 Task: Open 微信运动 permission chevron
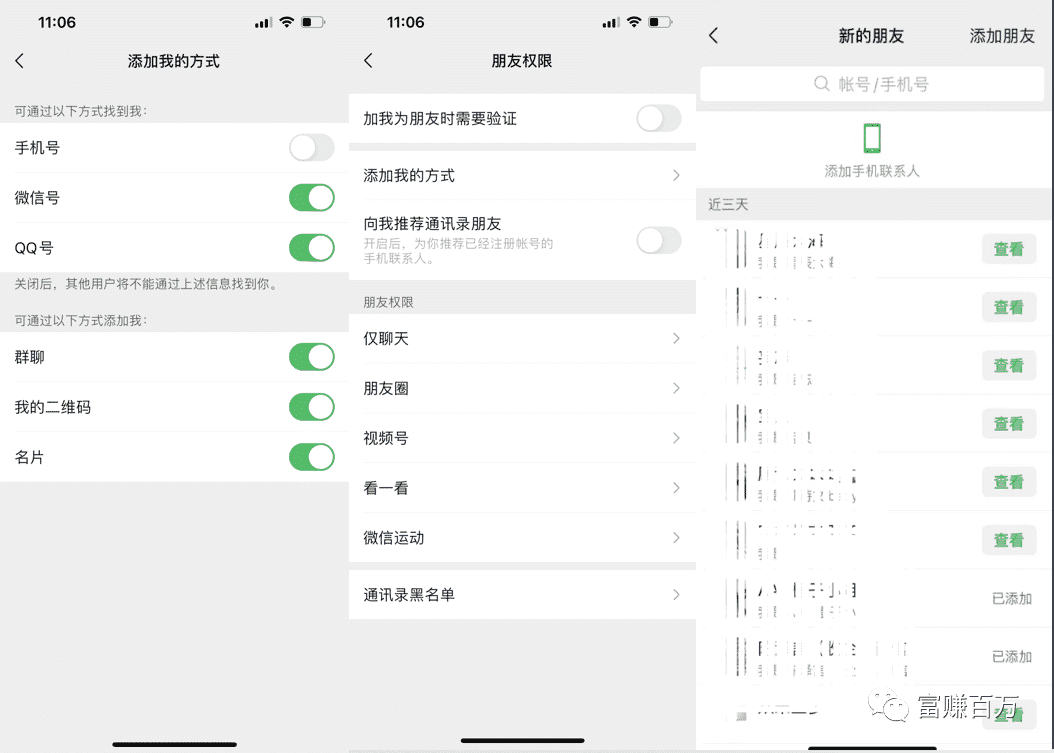[x=676, y=537]
